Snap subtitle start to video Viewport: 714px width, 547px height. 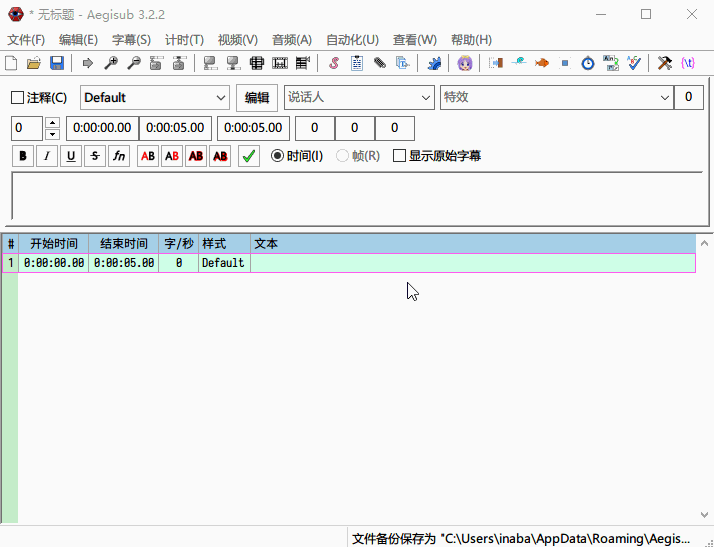[x=210, y=63]
